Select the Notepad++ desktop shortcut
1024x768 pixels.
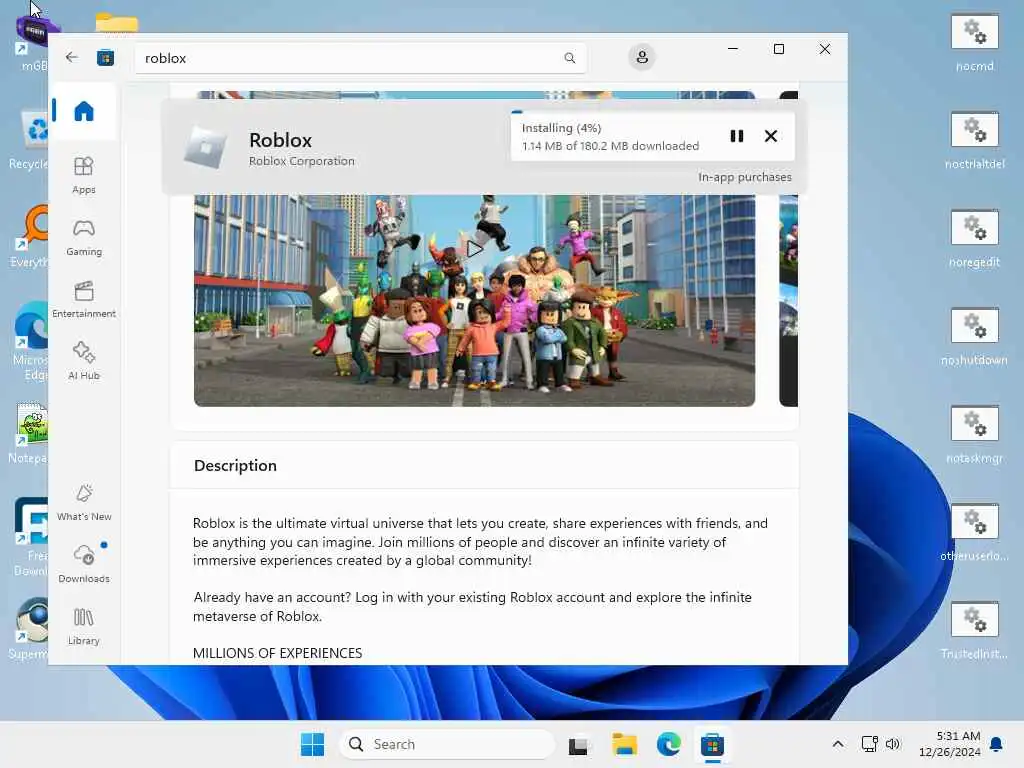coord(29,432)
